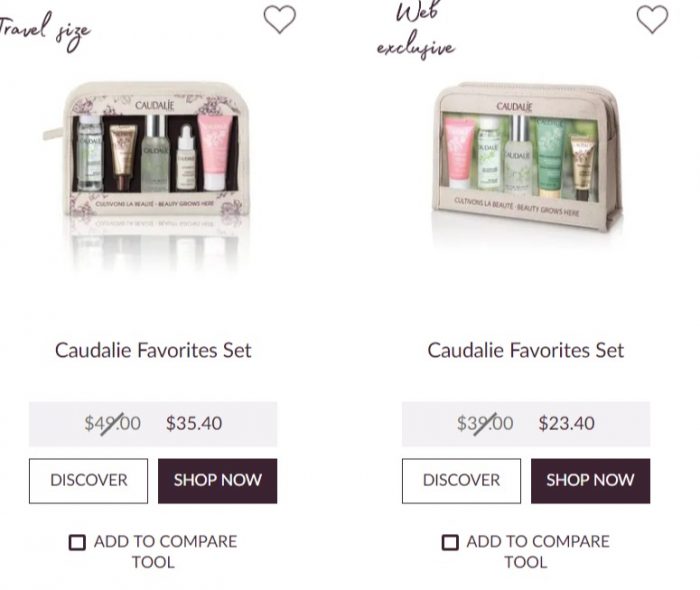This screenshot has width=700, height=590.
Task: Click Add to Compare Tool text under $23.40 set
Action: click(538, 552)
